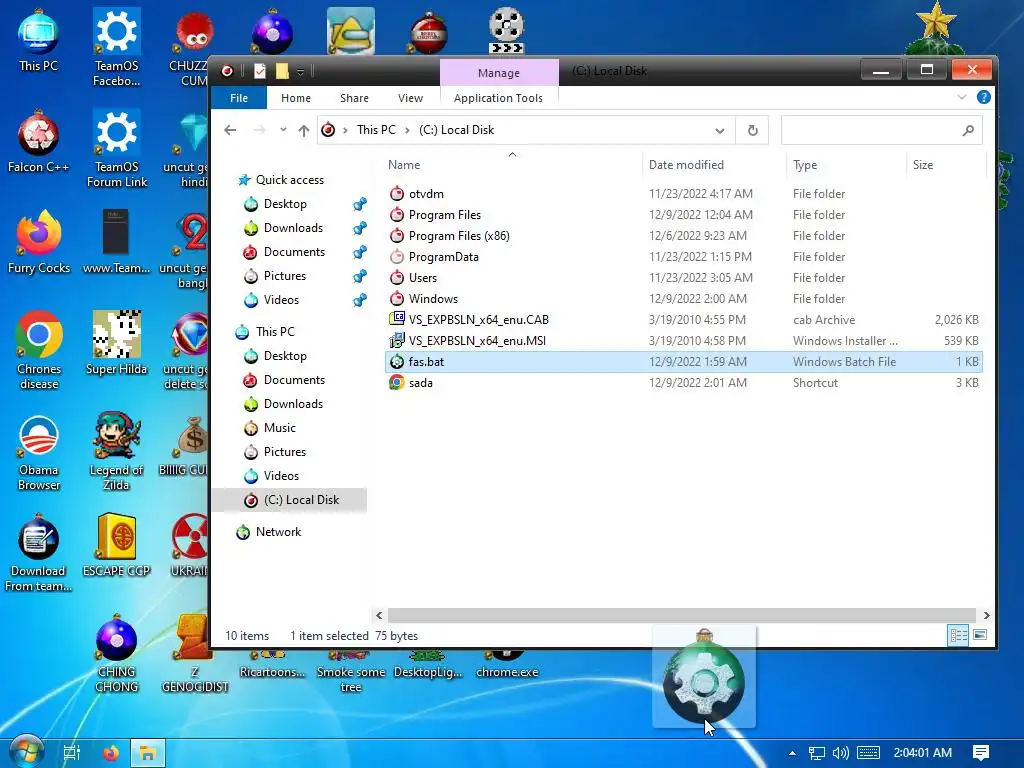Unpin Desktop from Quick access pin icon
Screen dimensions: 1024x768
(359, 204)
